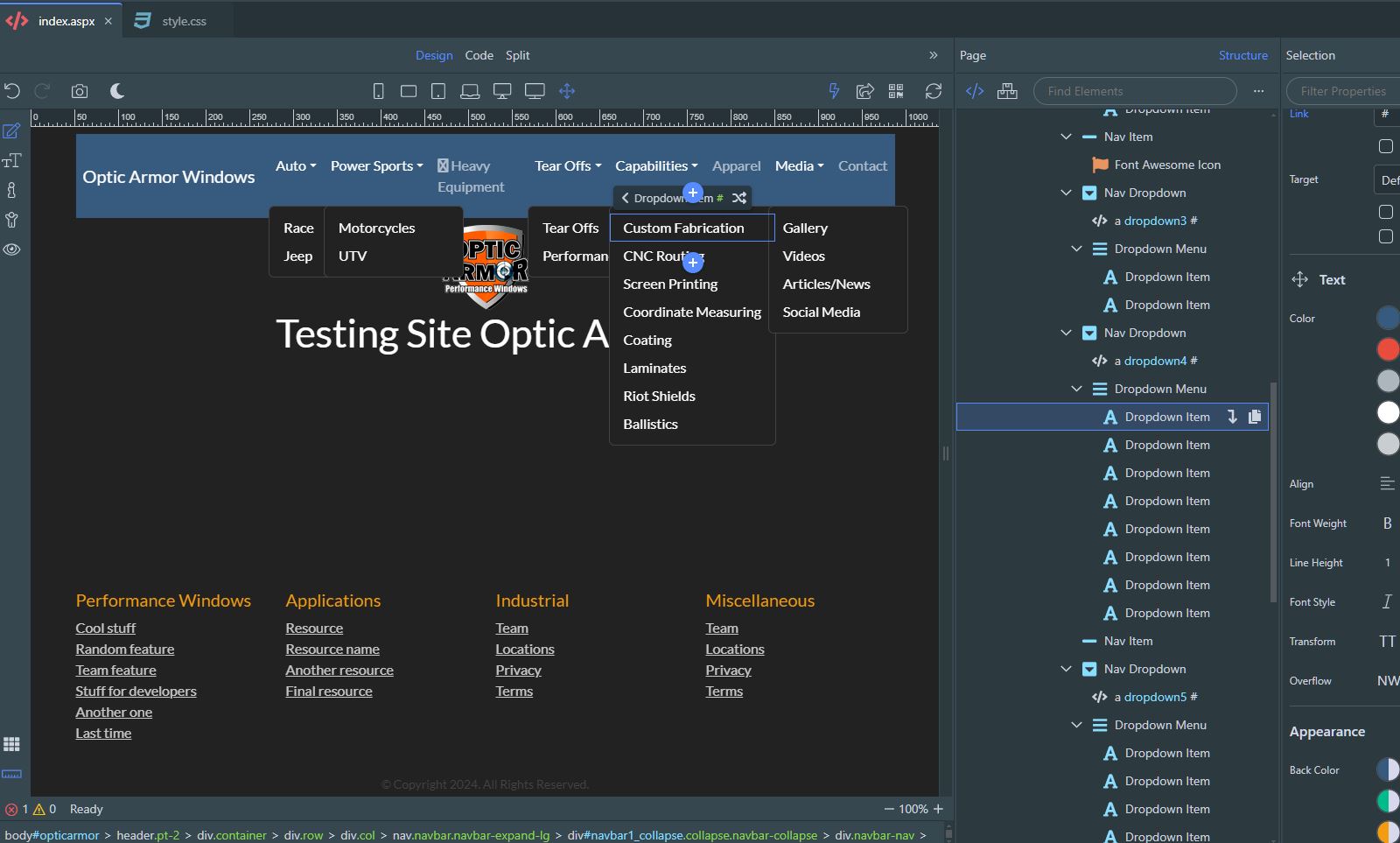Select the mobile phone viewport icon

tap(378, 91)
